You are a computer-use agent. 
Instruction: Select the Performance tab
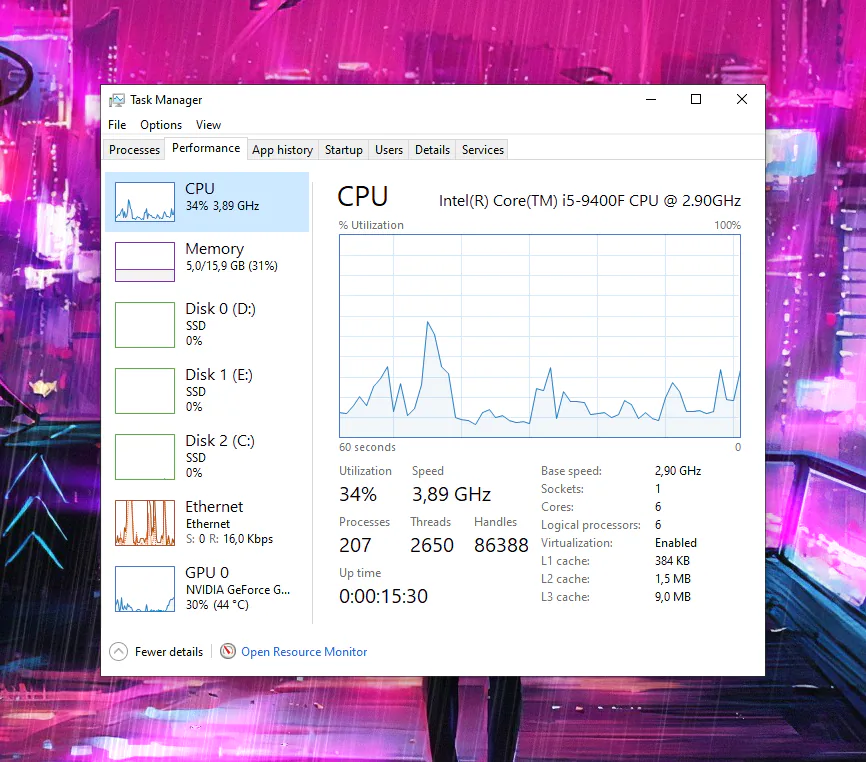tap(206, 148)
